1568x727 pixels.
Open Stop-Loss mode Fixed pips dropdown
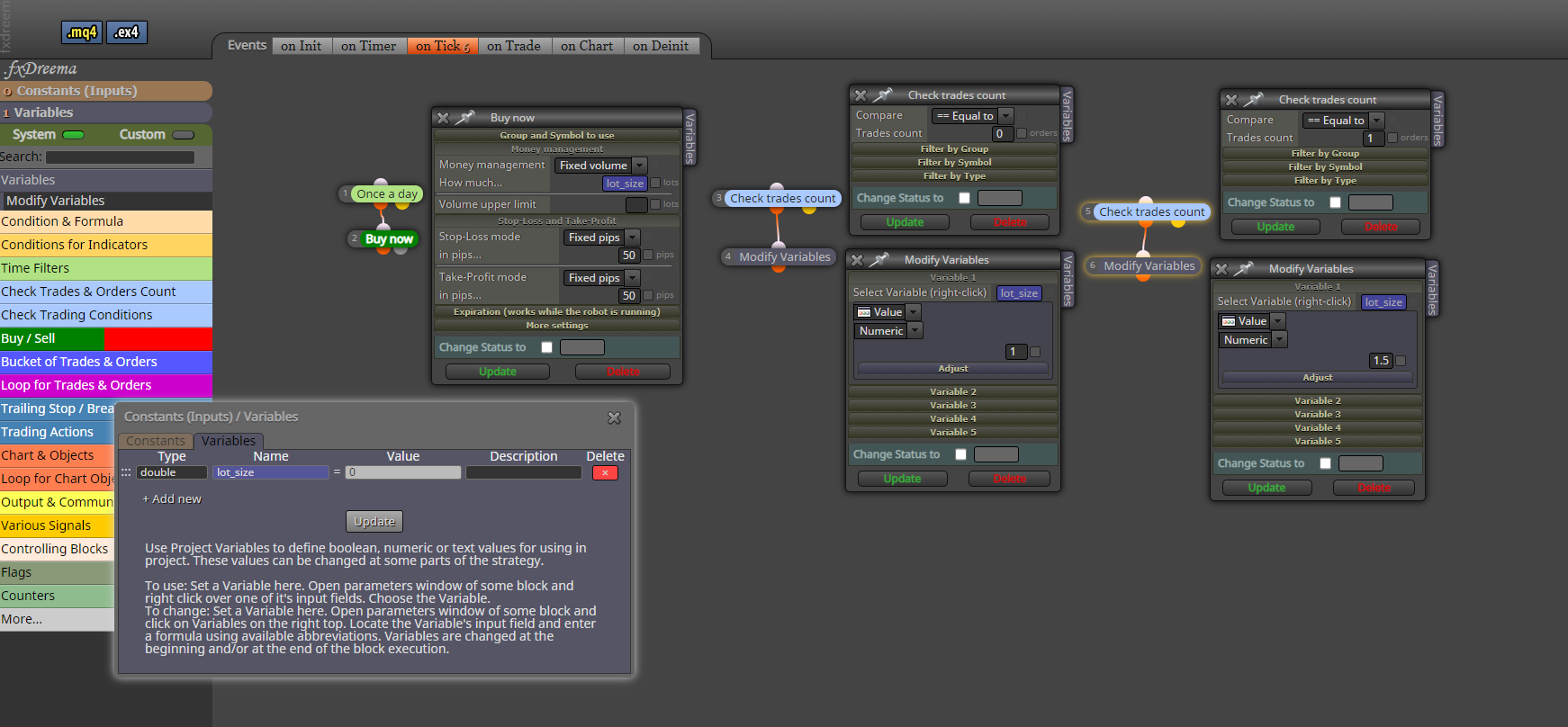[x=601, y=238]
